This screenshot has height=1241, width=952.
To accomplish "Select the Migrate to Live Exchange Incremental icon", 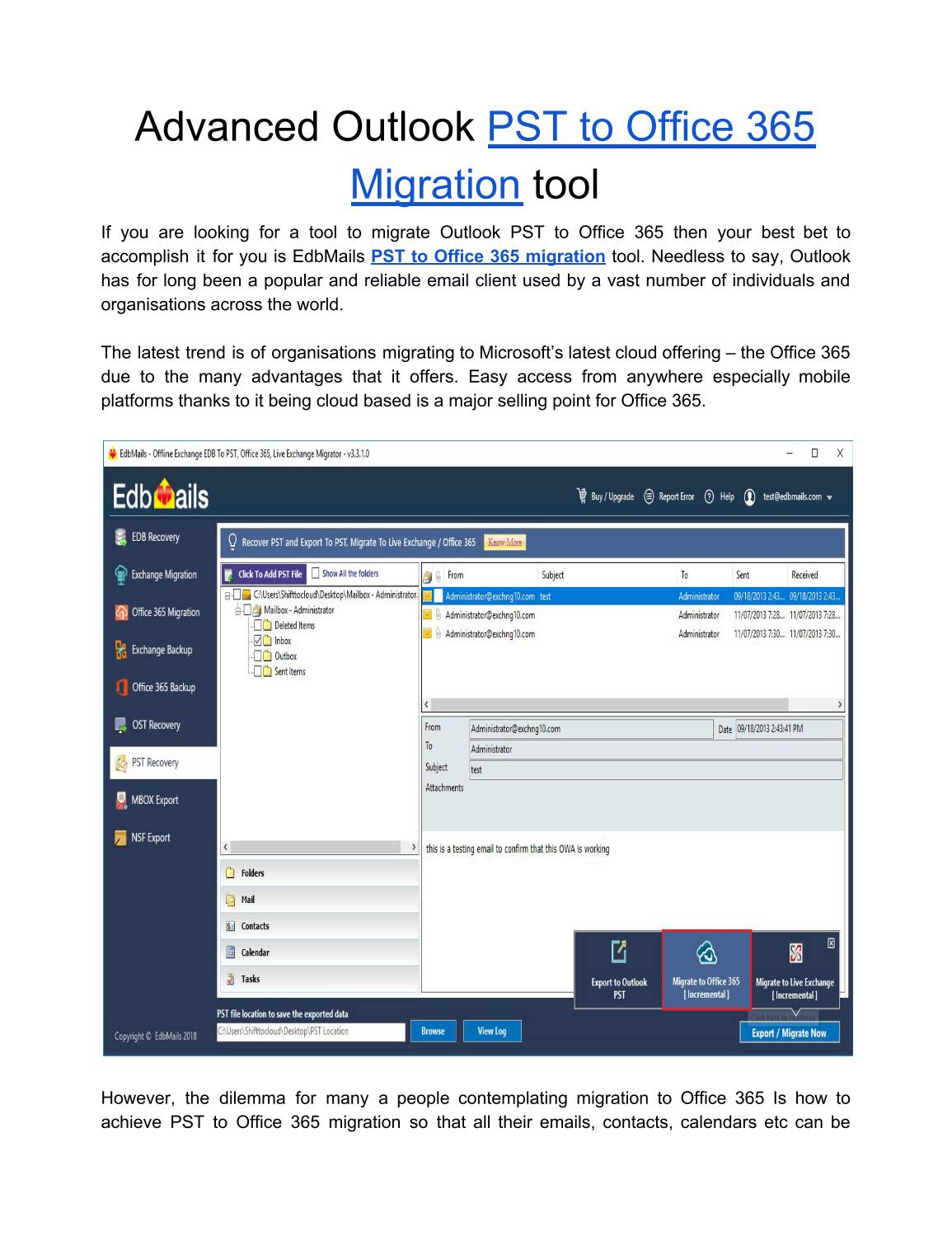I will tap(795, 953).
